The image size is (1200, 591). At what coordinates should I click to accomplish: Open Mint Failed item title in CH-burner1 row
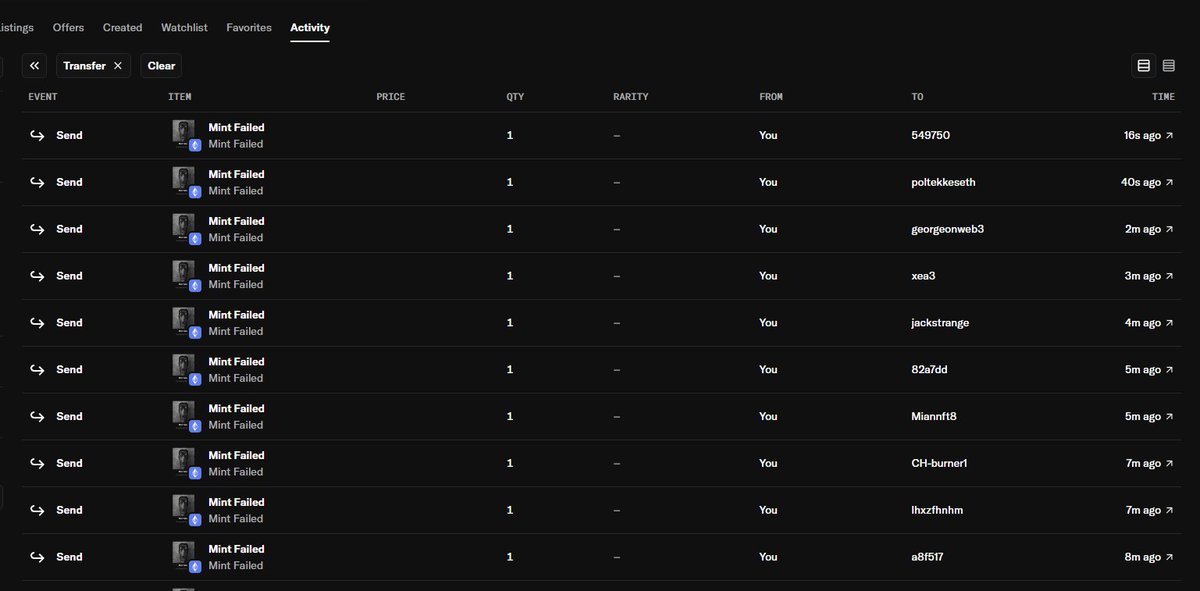click(236, 455)
